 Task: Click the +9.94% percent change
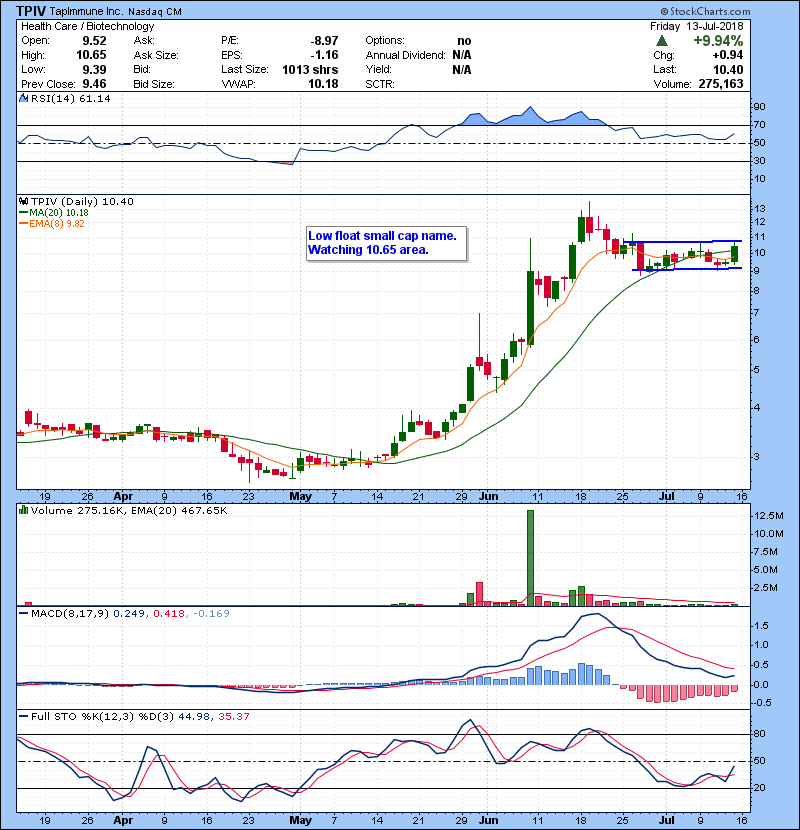[x=718, y=41]
